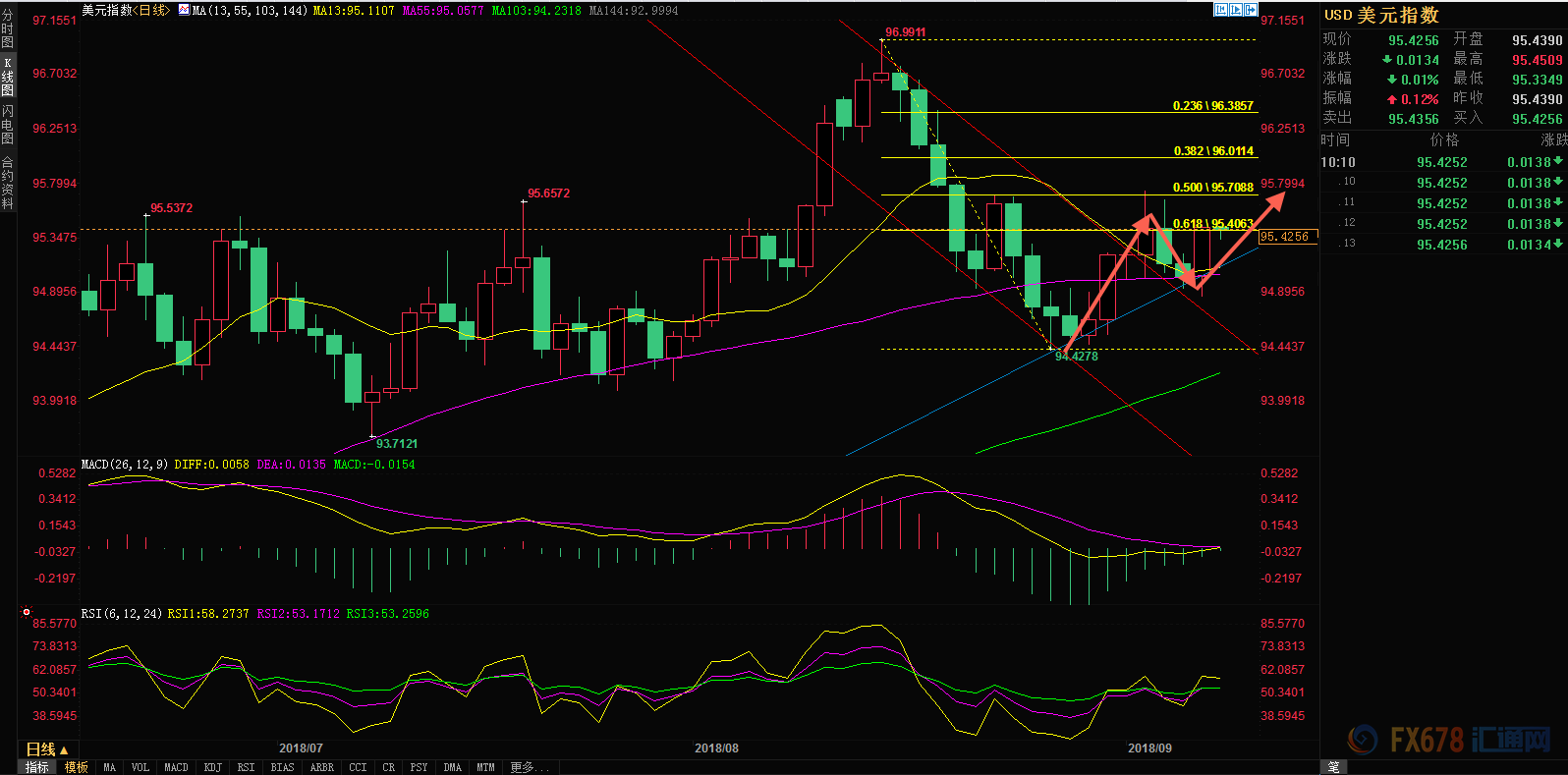This screenshot has height=775, width=1568.
Task: Switch to K线图 view in left sidebar
Action: (x=8, y=77)
